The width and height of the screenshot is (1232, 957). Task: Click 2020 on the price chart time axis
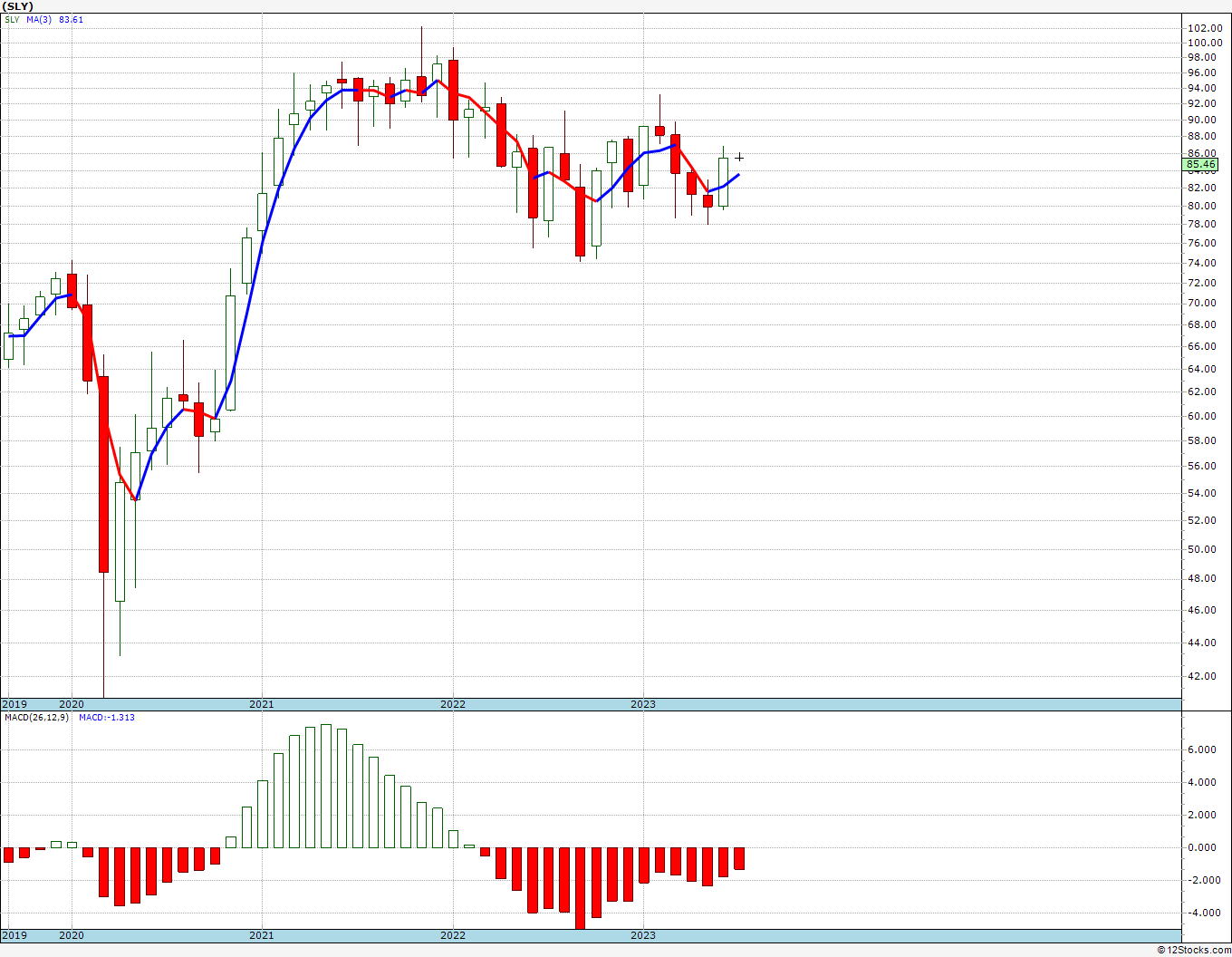pos(72,704)
